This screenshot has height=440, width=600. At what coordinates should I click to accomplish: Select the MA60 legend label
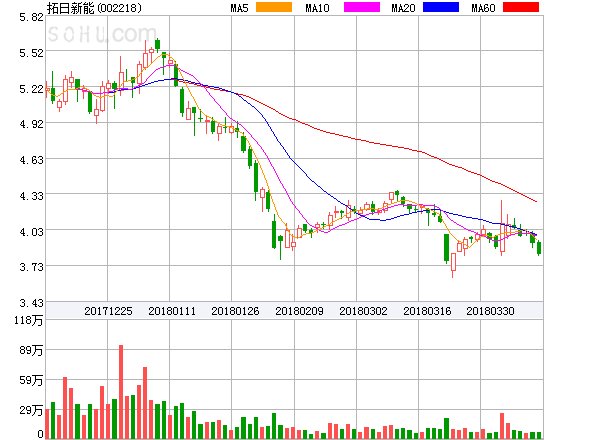[483, 8]
